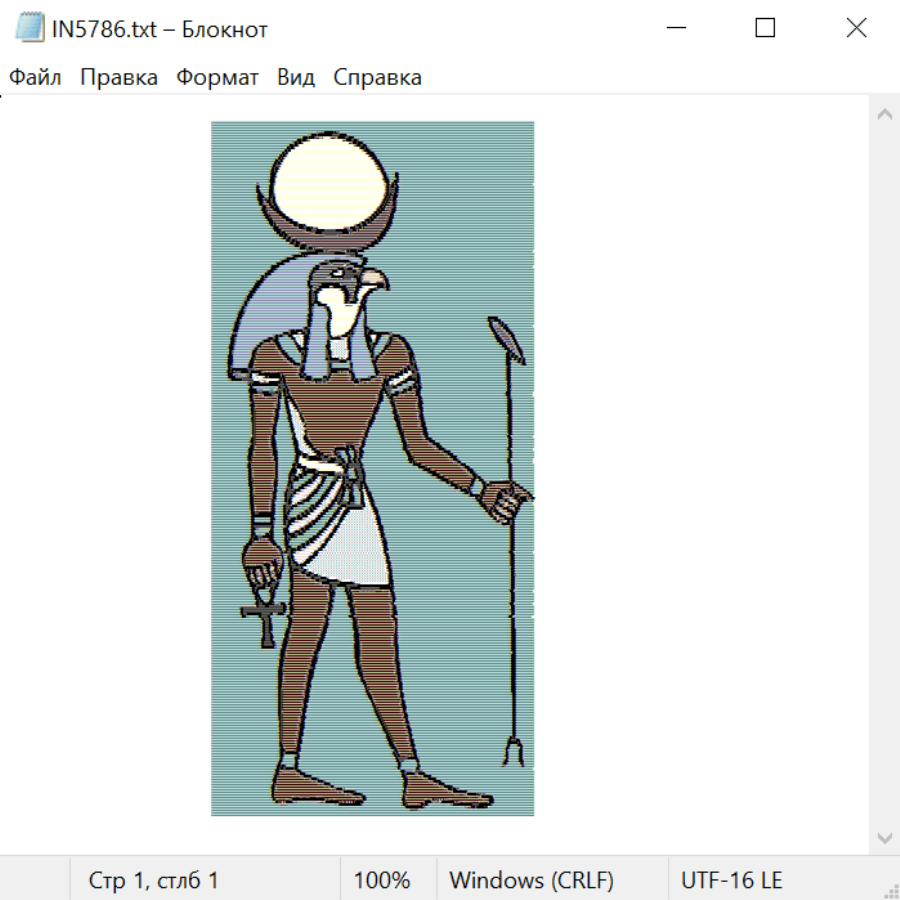Image resolution: width=900 pixels, height=900 pixels.
Task: Minimize the Блокнот window
Action: [674, 28]
